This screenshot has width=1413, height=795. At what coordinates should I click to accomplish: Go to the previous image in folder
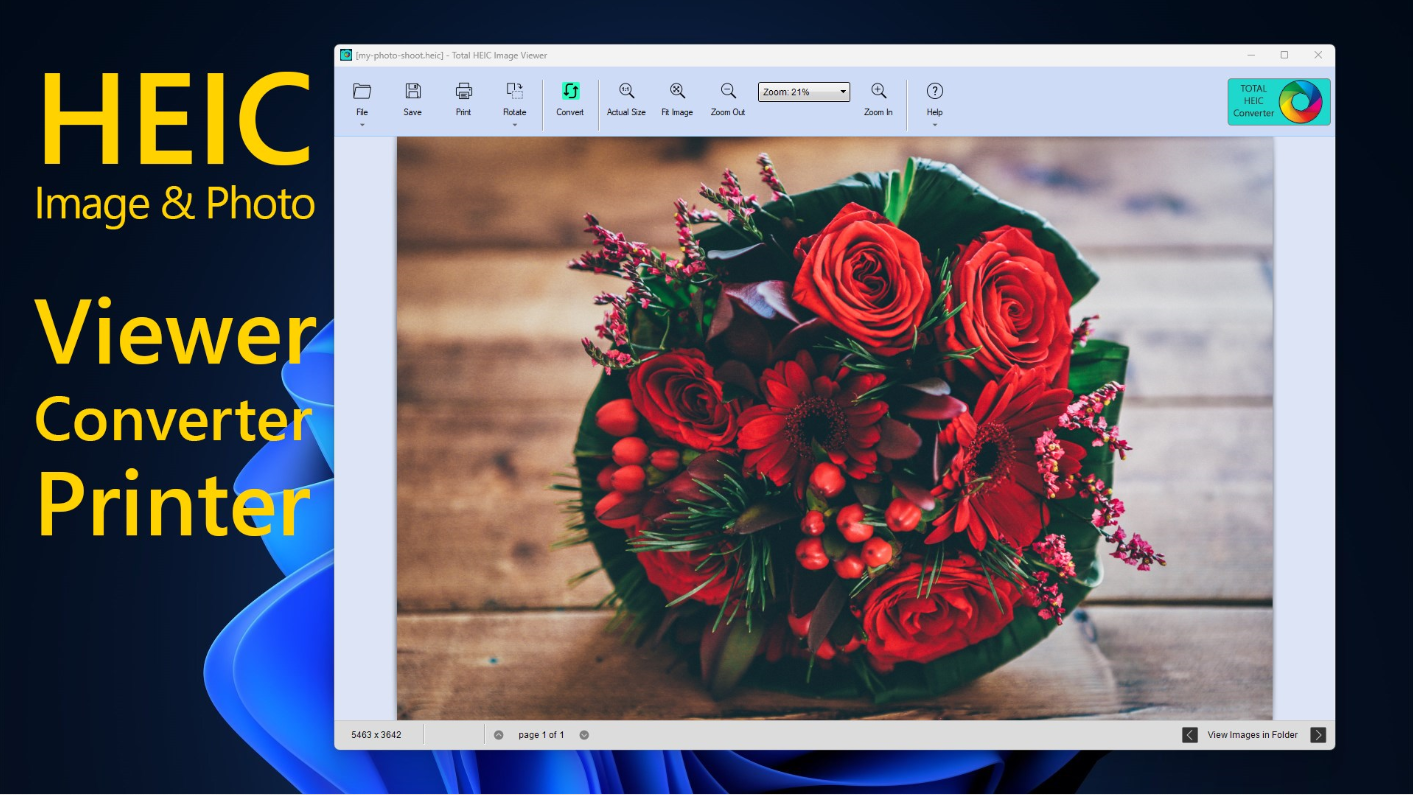click(1189, 735)
